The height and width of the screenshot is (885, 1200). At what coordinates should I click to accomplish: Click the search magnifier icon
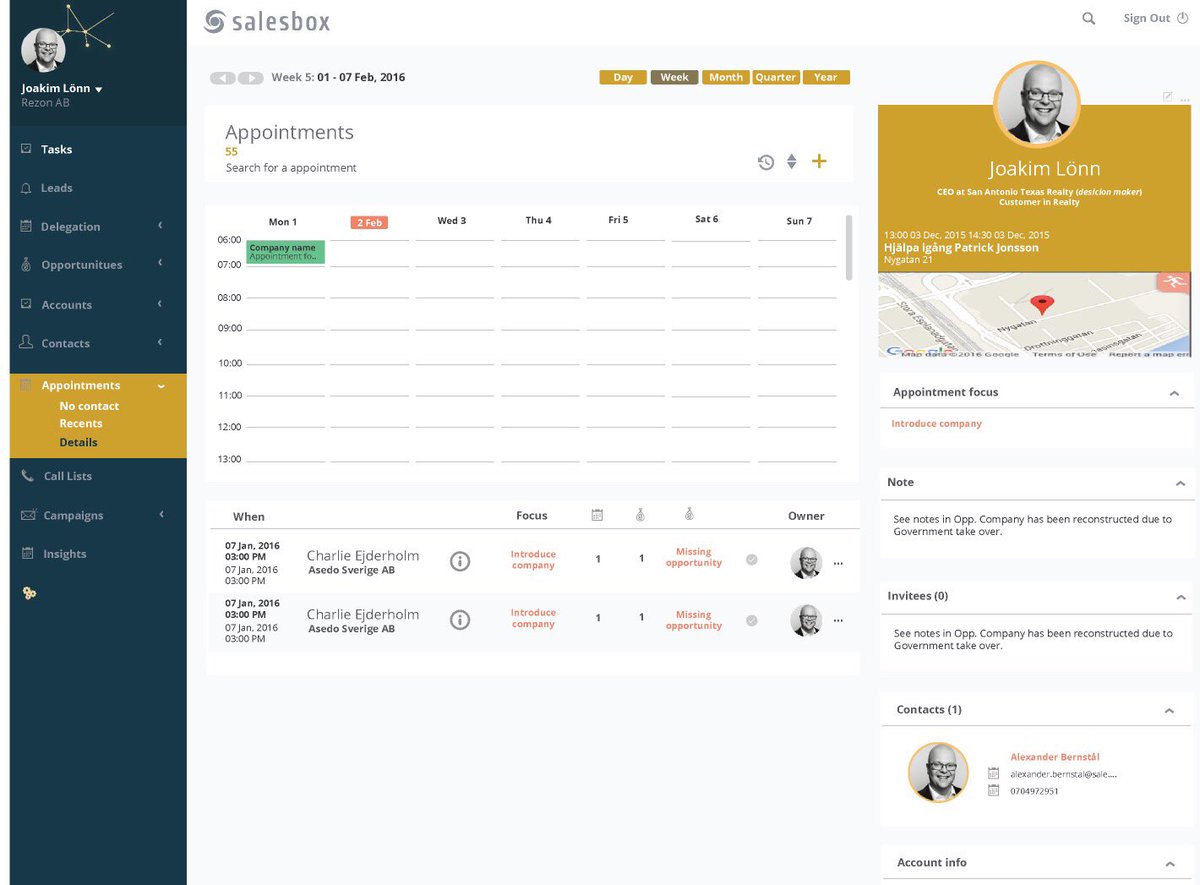click(x=1088, y=18)
